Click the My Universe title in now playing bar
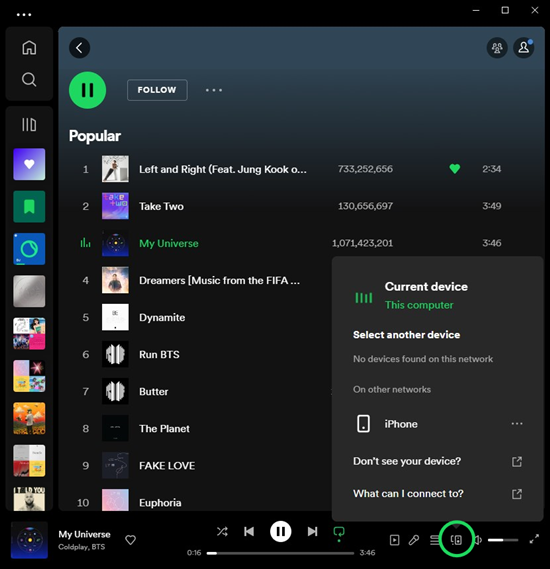This screenshot has width=550, height=569. pyautogui.click(x=84, y=534)
